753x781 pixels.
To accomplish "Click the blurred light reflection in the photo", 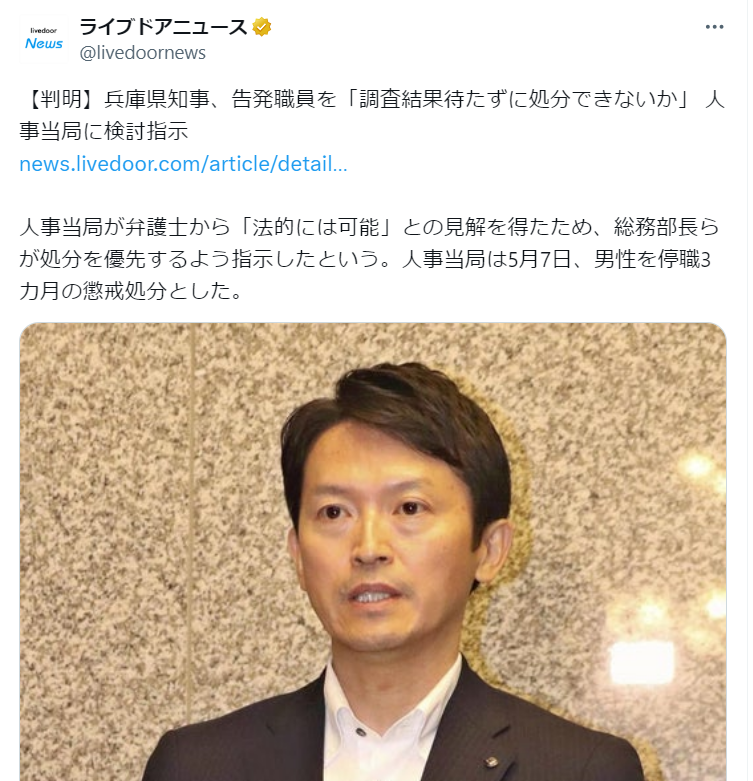I will pos(642,660).
